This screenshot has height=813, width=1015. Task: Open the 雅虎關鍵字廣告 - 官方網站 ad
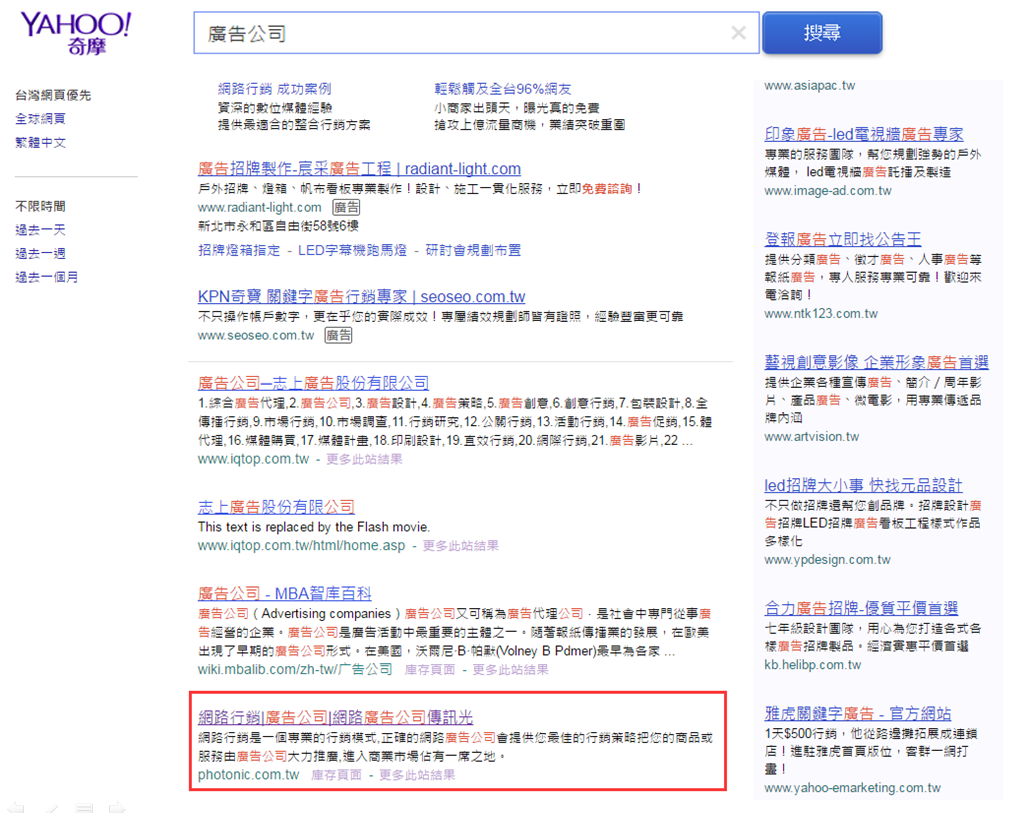(858, 714)
